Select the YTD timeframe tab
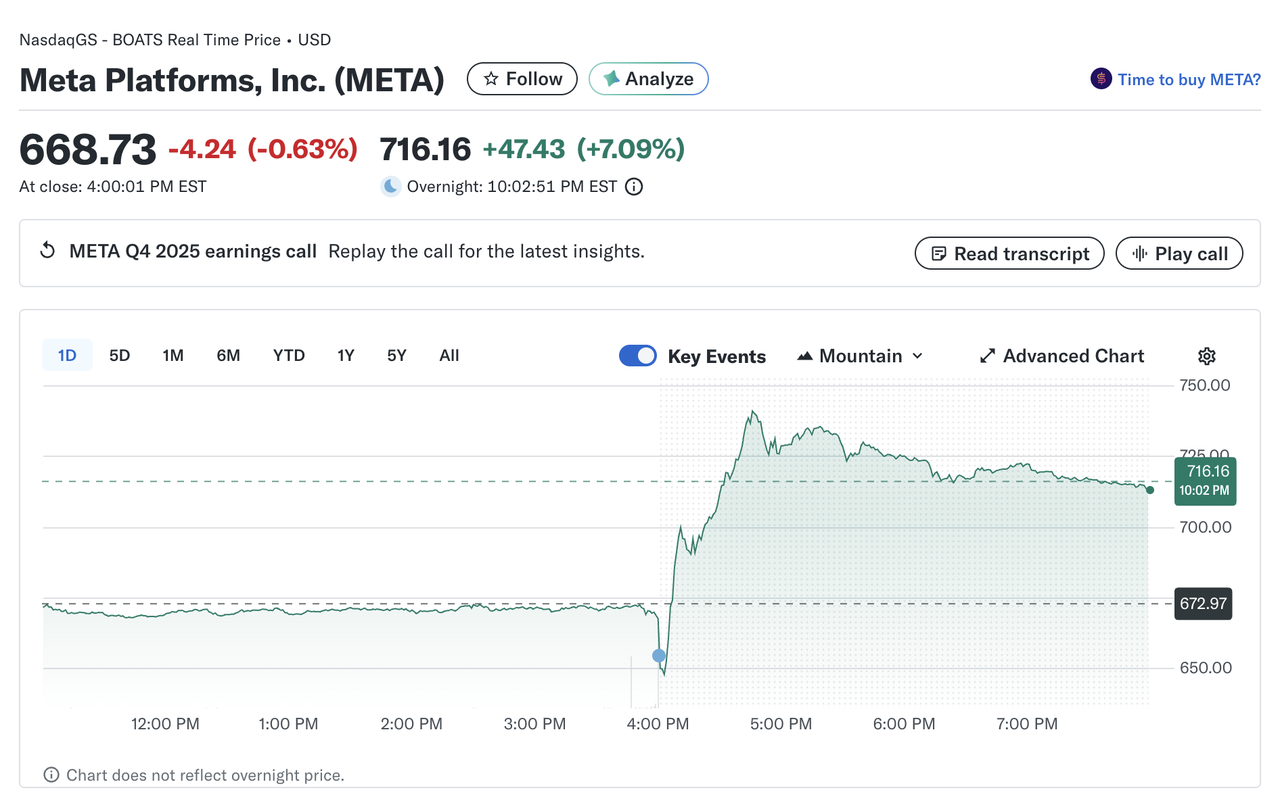1280x803 pixels. click(x=288, y=355)
